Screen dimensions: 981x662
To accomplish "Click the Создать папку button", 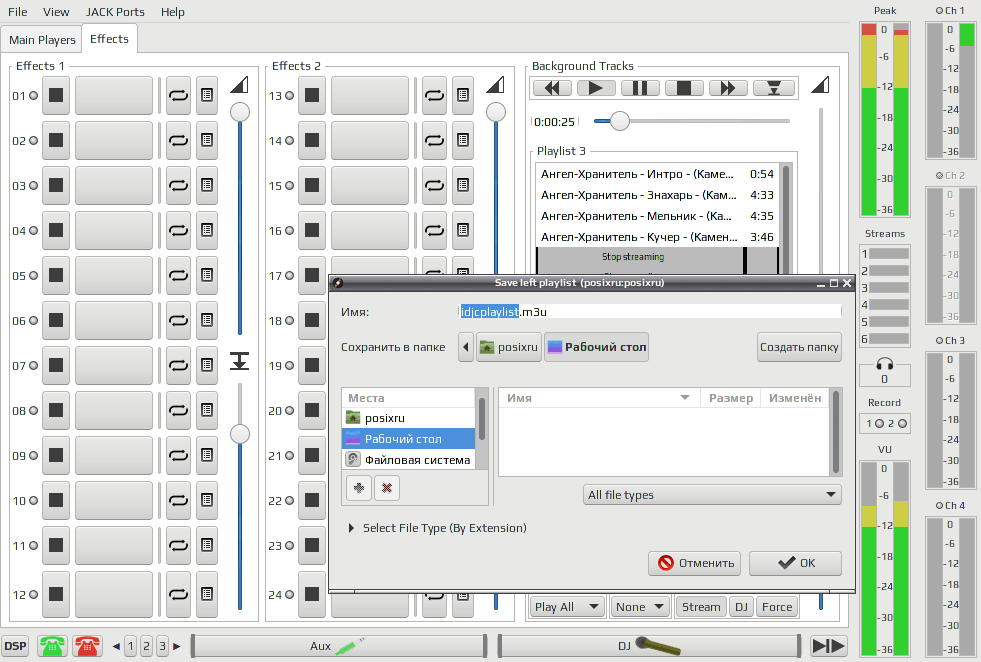I will coord(799,347).
